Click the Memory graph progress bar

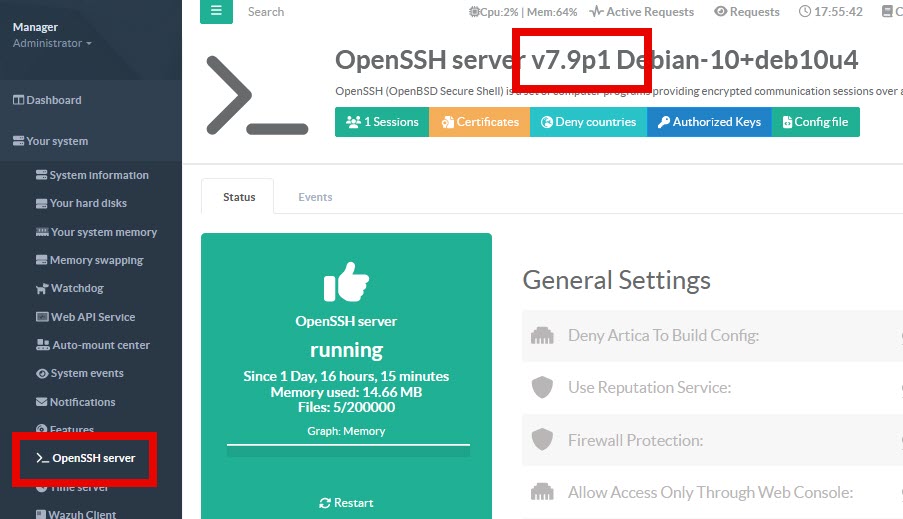point(346,451)
